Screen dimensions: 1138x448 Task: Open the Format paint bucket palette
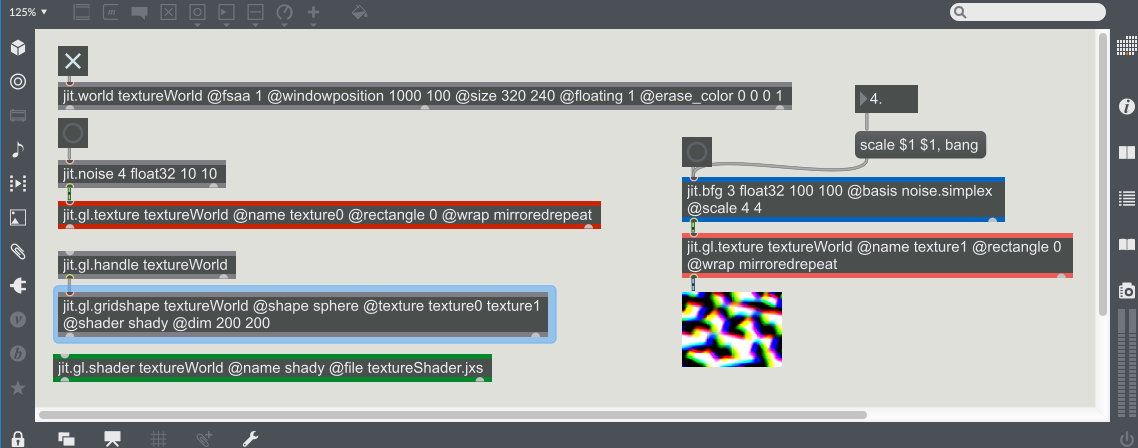coord(359,12)
